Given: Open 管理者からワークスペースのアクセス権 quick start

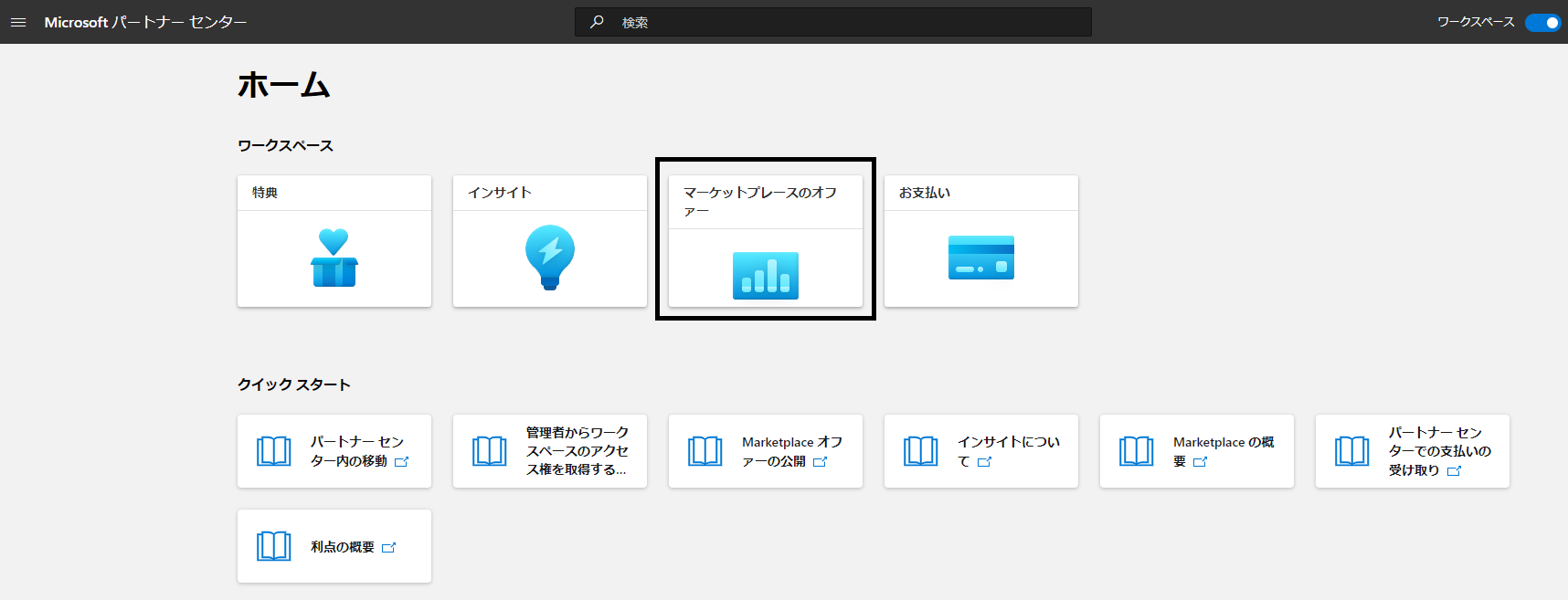Looking at the screenshot, I should tap(550, 451).
